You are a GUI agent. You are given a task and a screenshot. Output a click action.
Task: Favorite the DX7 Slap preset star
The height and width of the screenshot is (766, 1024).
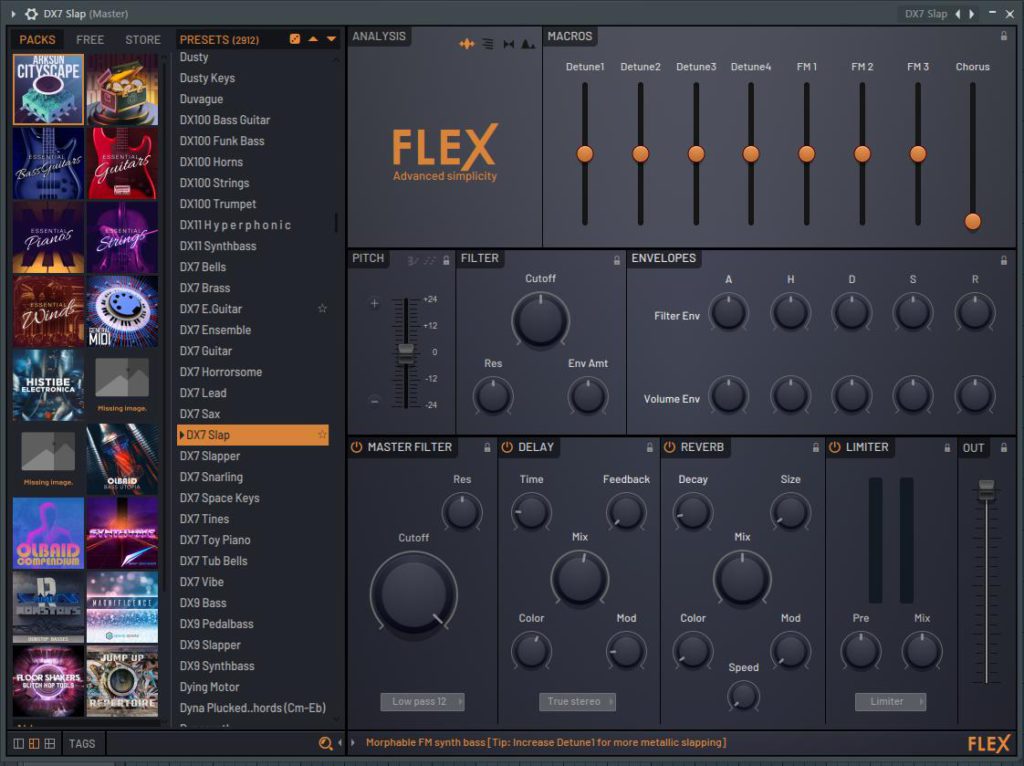[x=322, y=435]
